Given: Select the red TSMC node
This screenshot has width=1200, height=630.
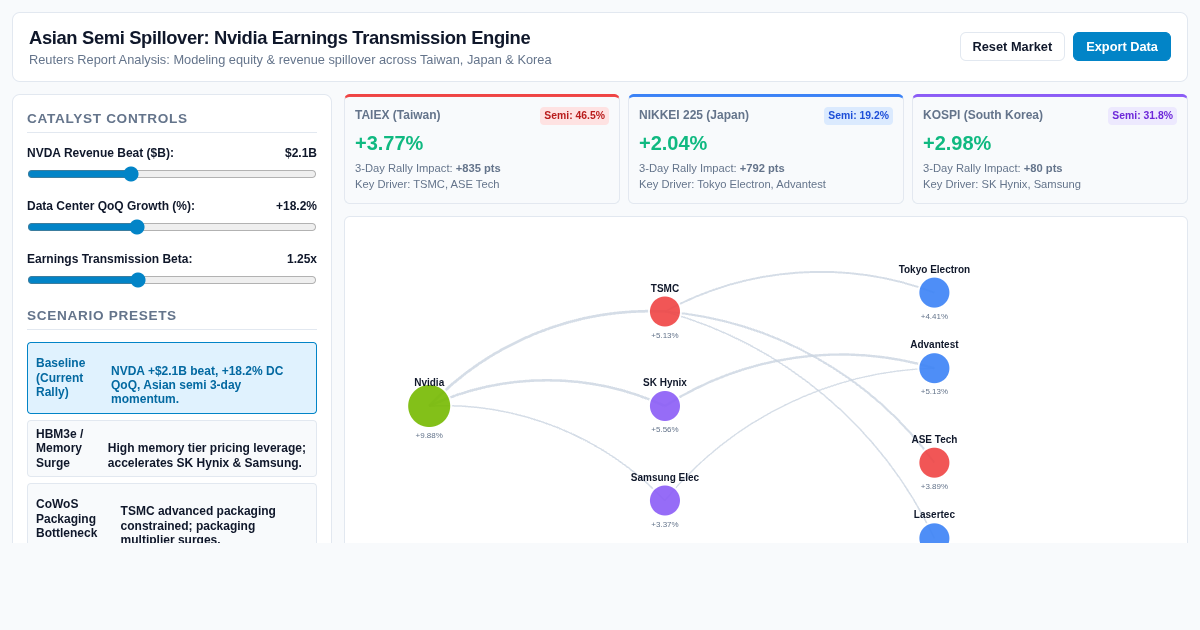Looking at the screenshot, I should (665, 312).
